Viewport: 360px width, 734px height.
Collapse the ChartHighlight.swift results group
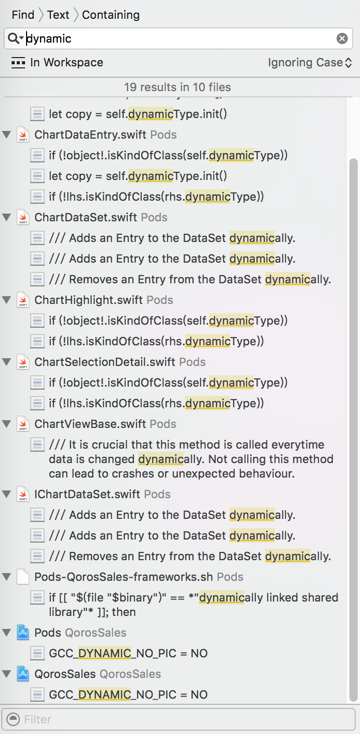point(7,300)
